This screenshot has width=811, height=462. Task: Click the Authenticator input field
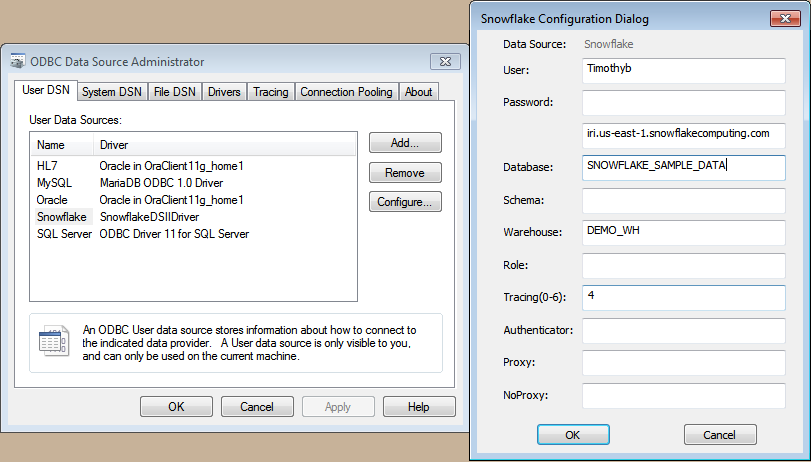coord(684,331)
